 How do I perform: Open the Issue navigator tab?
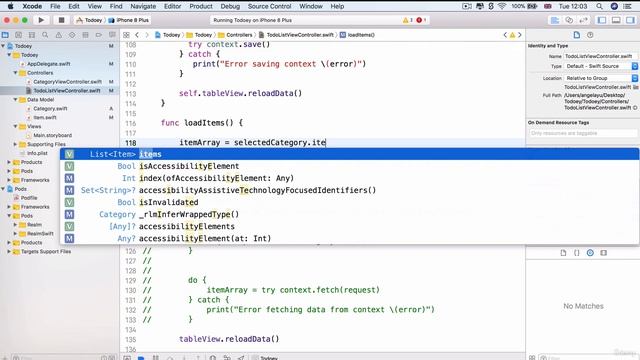[59, 35]
